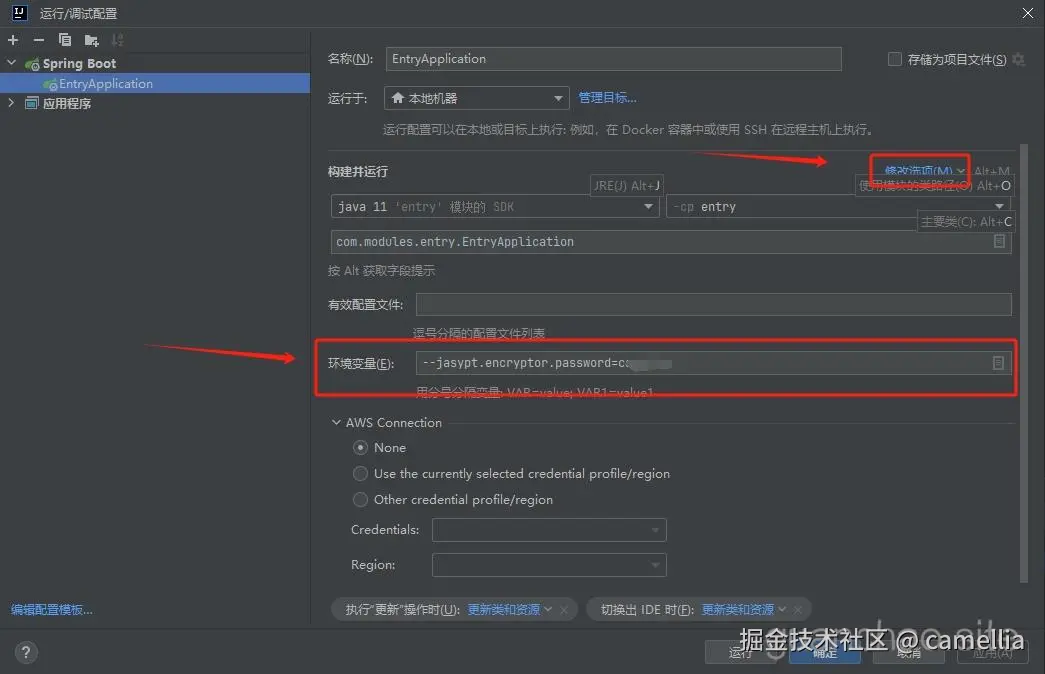Image resolution: width=1045 pixels, height=674 pixels.
Task: Remove the selected configuration
Action: point(39,40)
